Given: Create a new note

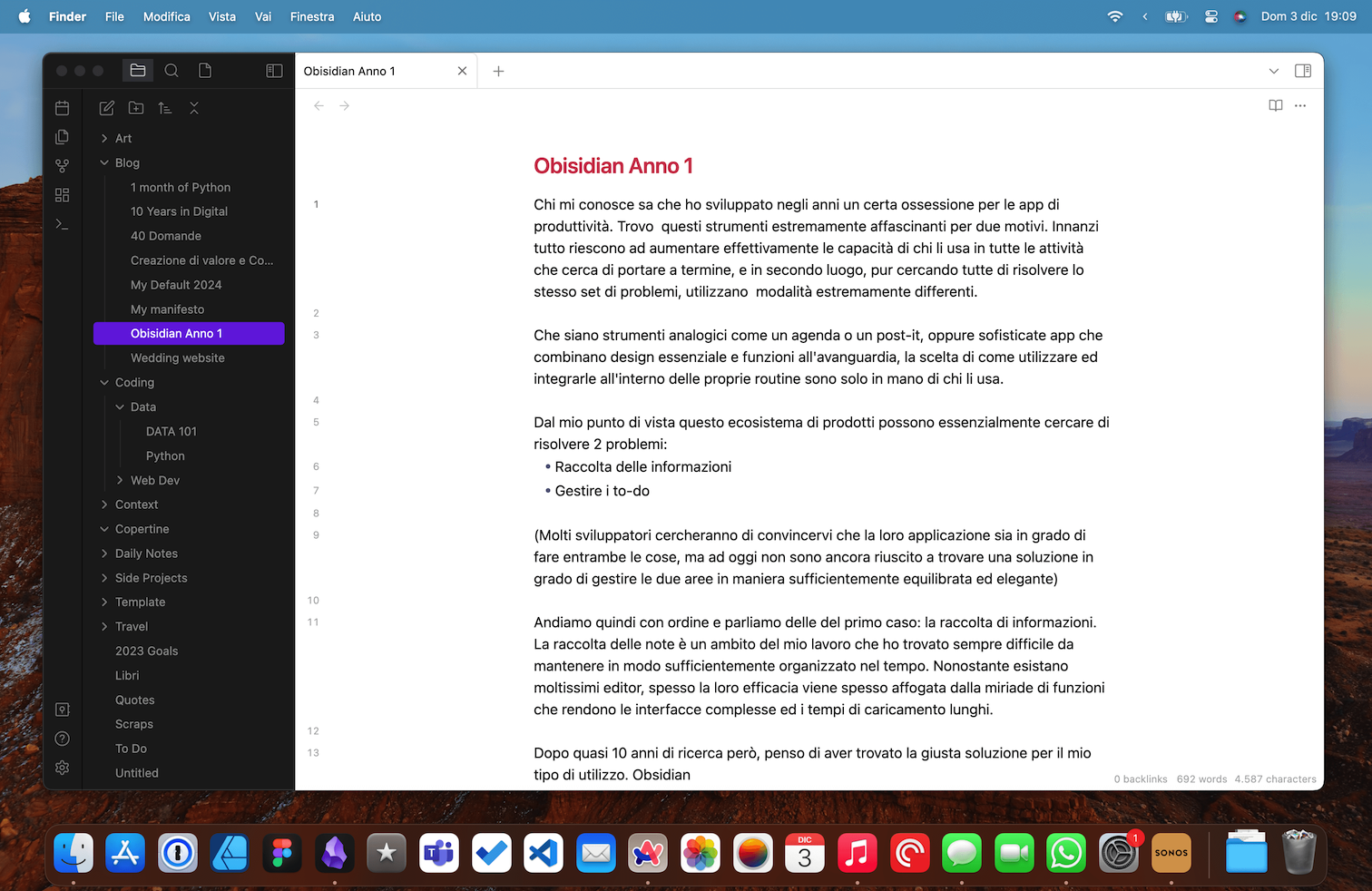Looking at the screenshot, I should click(x=107, y=108).
